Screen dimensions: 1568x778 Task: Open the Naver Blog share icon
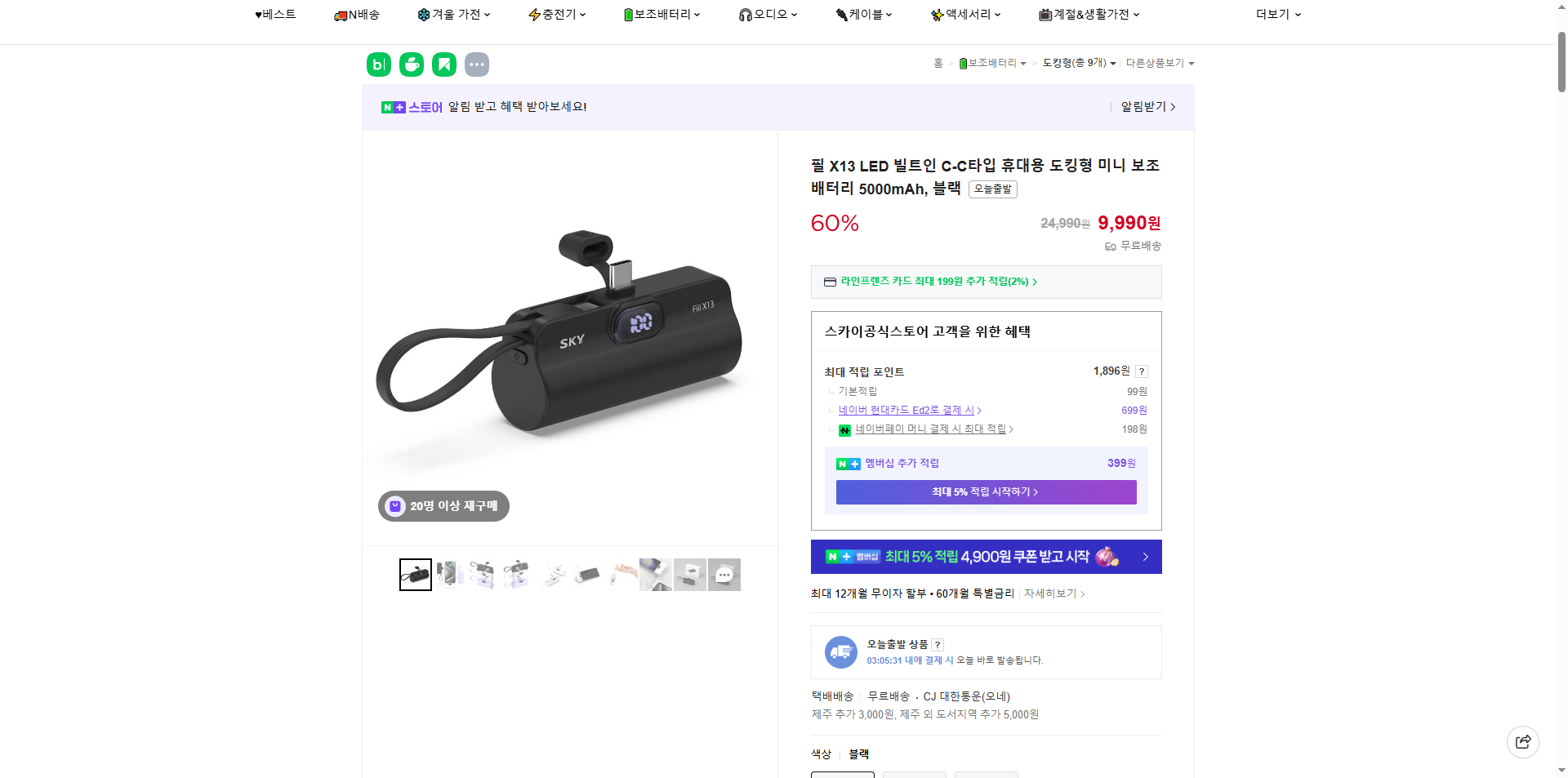click(x=378, y=64)
